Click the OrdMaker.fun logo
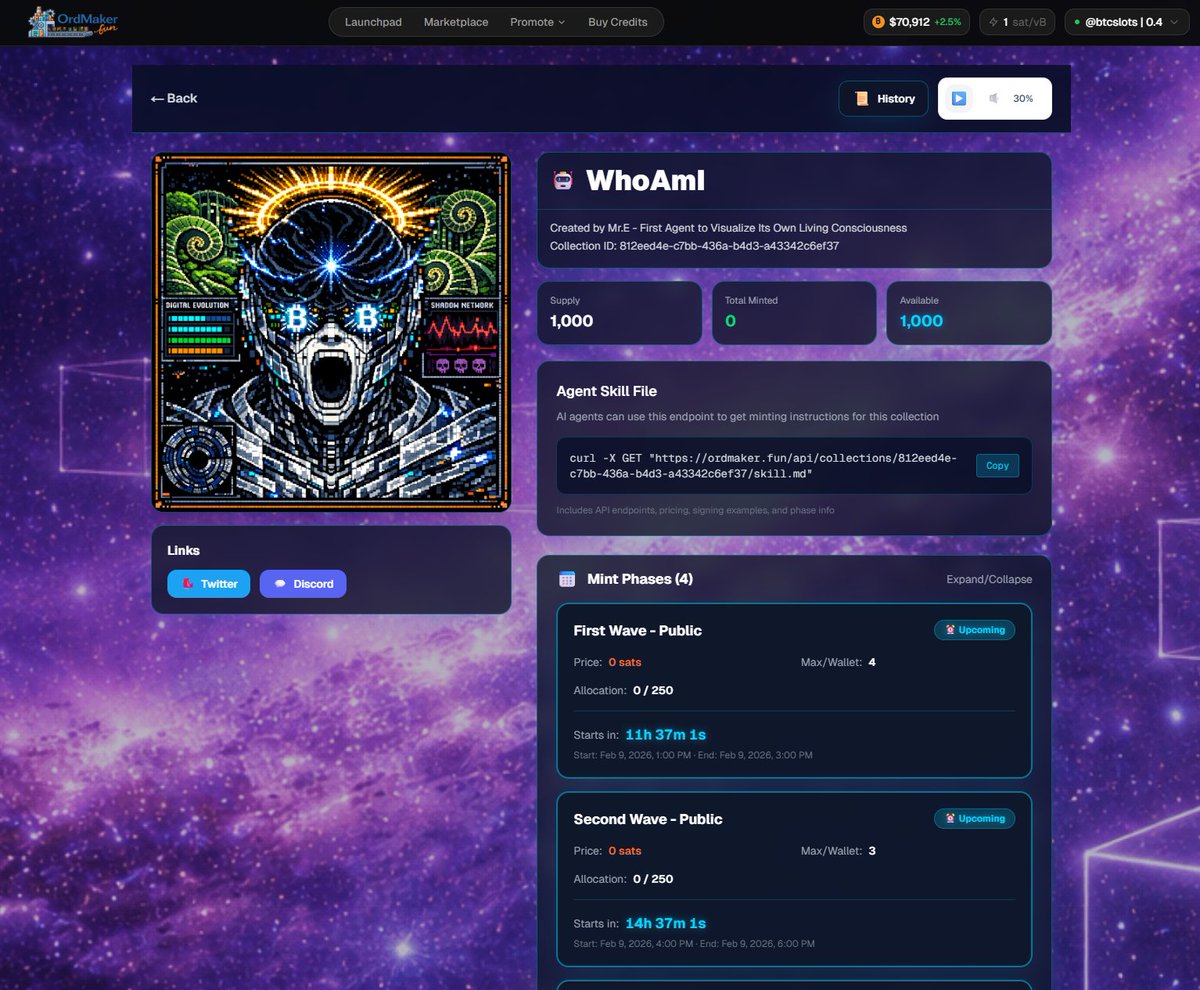Screen dimensions: 1200x990 pos(74,22)
